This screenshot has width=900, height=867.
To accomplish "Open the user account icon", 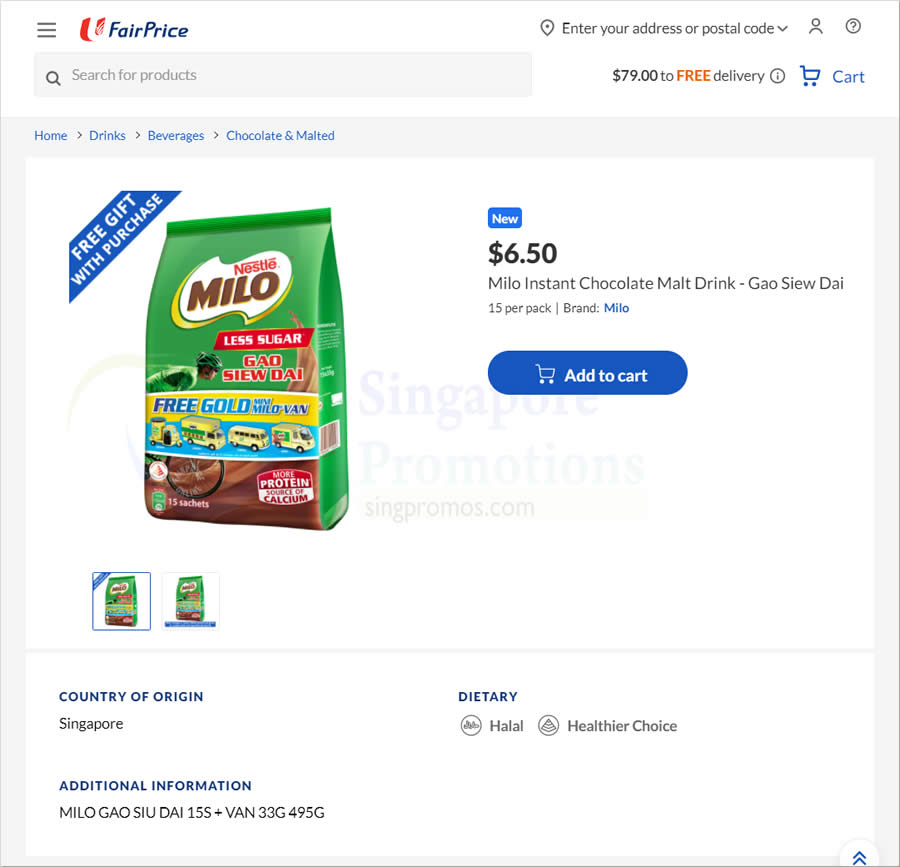I will point(816,26).
